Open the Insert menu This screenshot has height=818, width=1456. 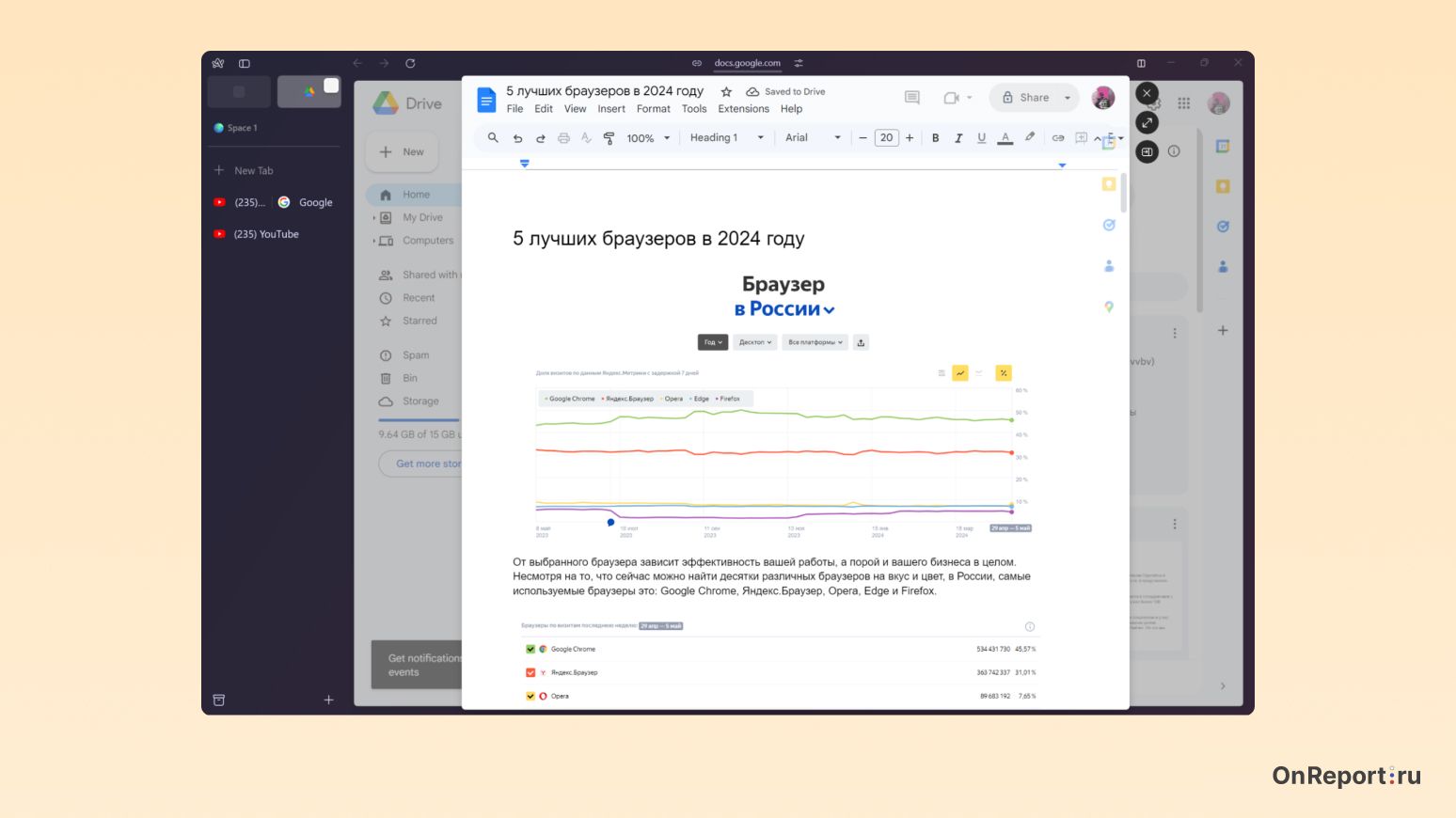coord(611,109)
